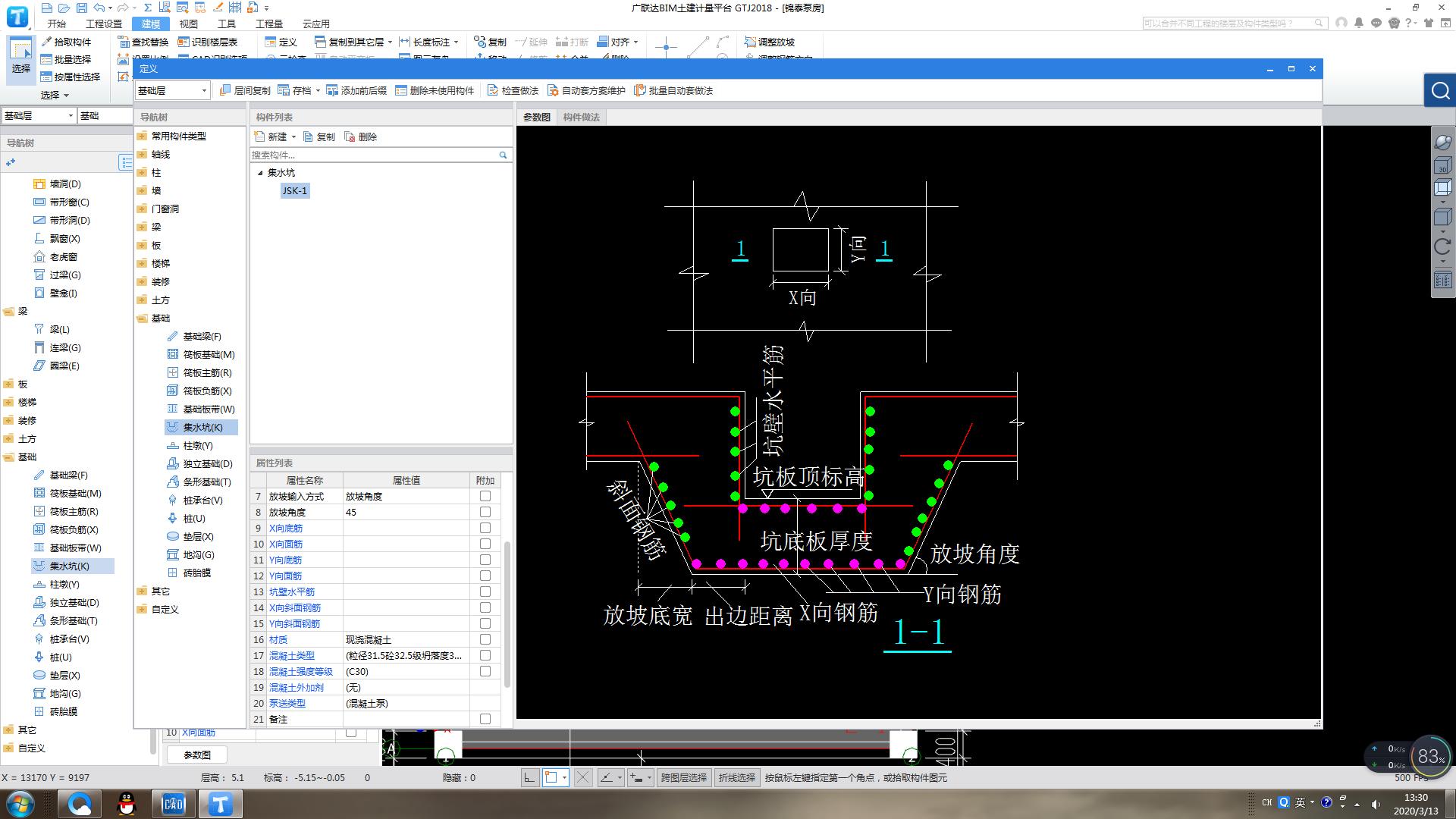This screenshot has width=1456, height=819.
Task: Click the 按属性选择 ribbon icon
Action: point(46,77)
